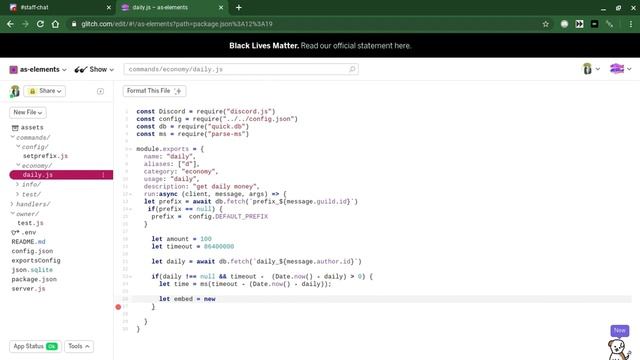Image resolution: width=640 pixels, height=360 pixels.
Task: Open the Show dropdown with sunglasses
Action: tap(94, 69)
